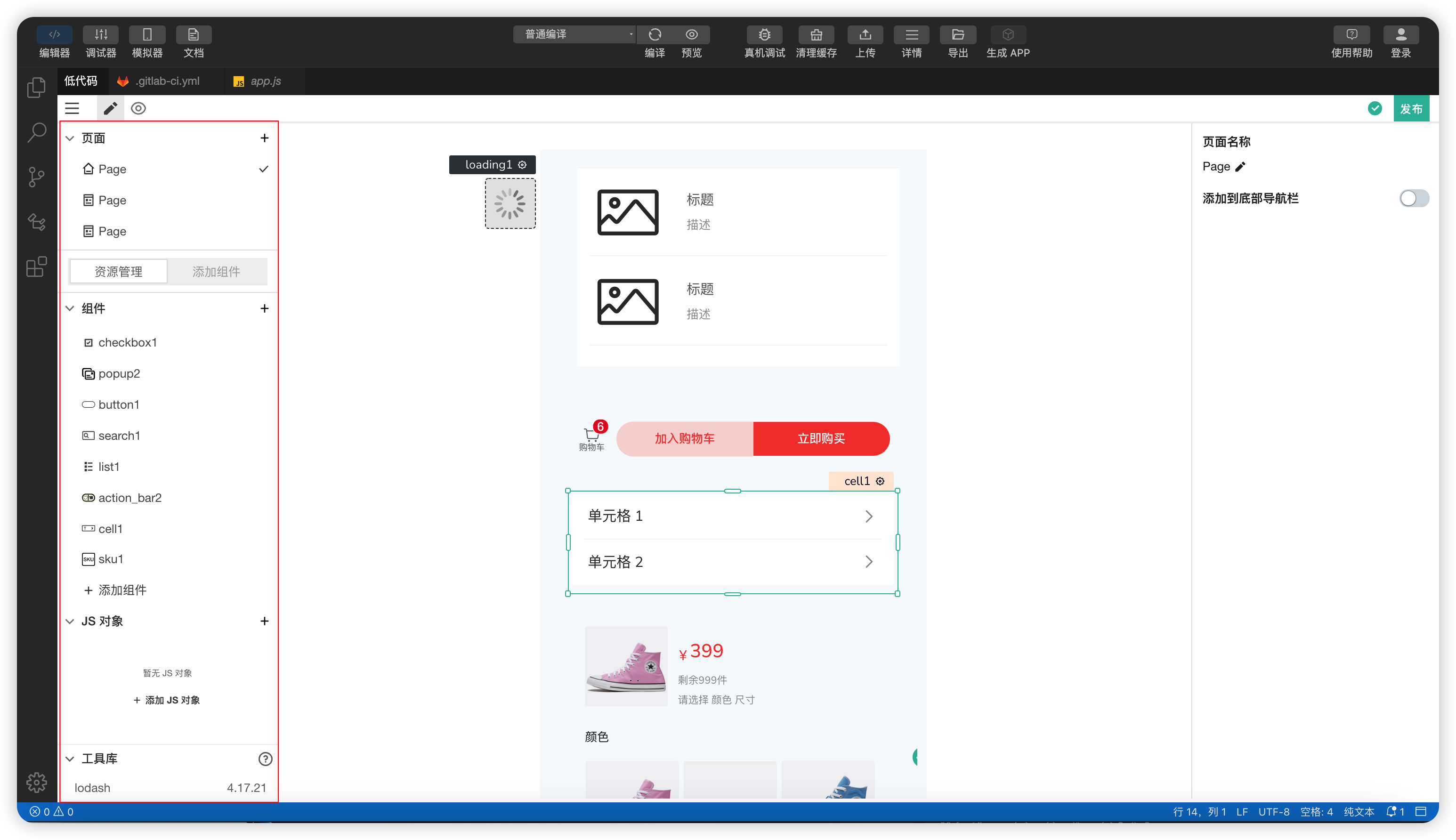Open the extensions sidebar icon

[36, 267]
